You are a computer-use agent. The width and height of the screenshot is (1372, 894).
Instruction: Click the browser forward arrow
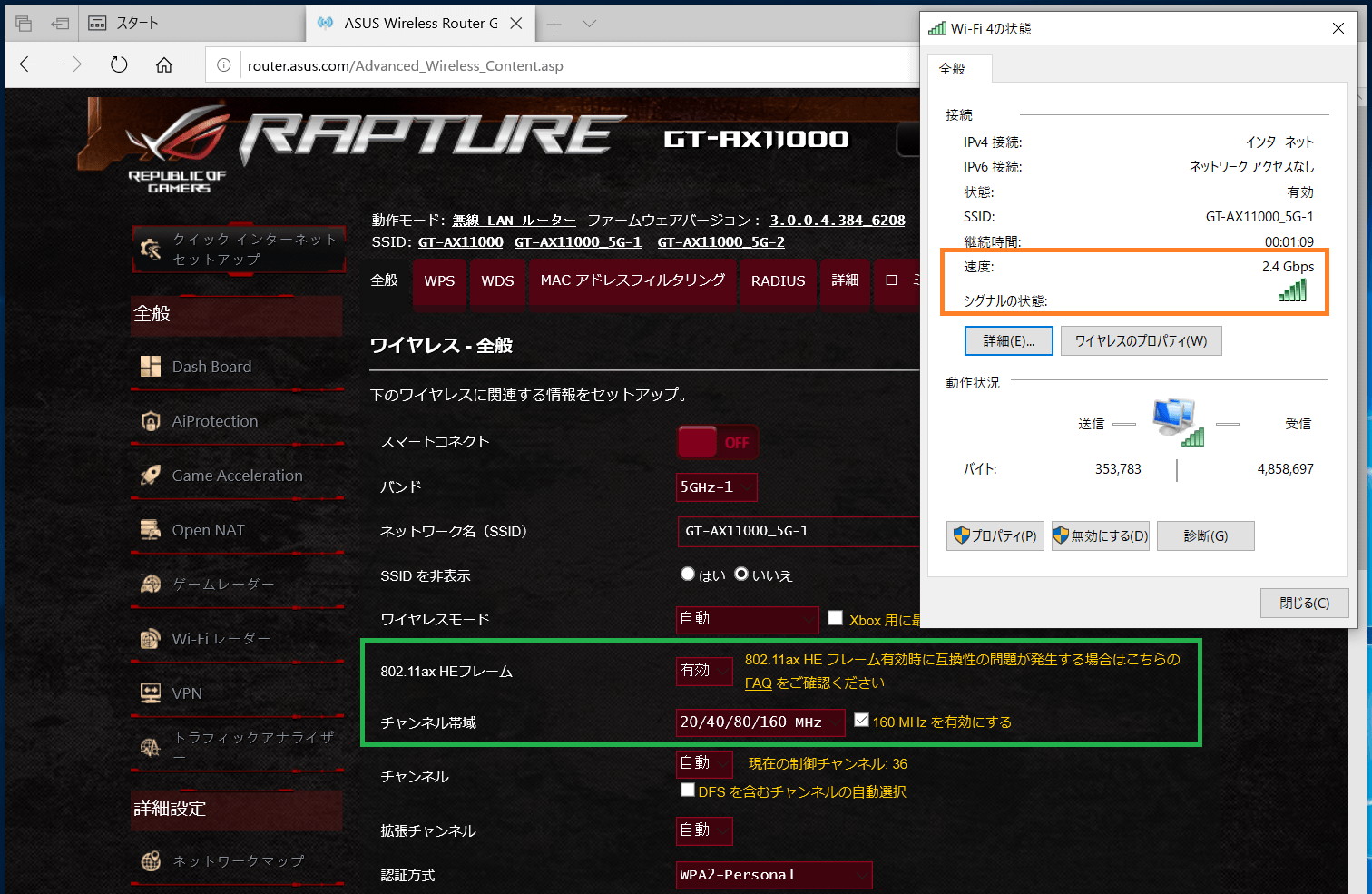(73, 64)
